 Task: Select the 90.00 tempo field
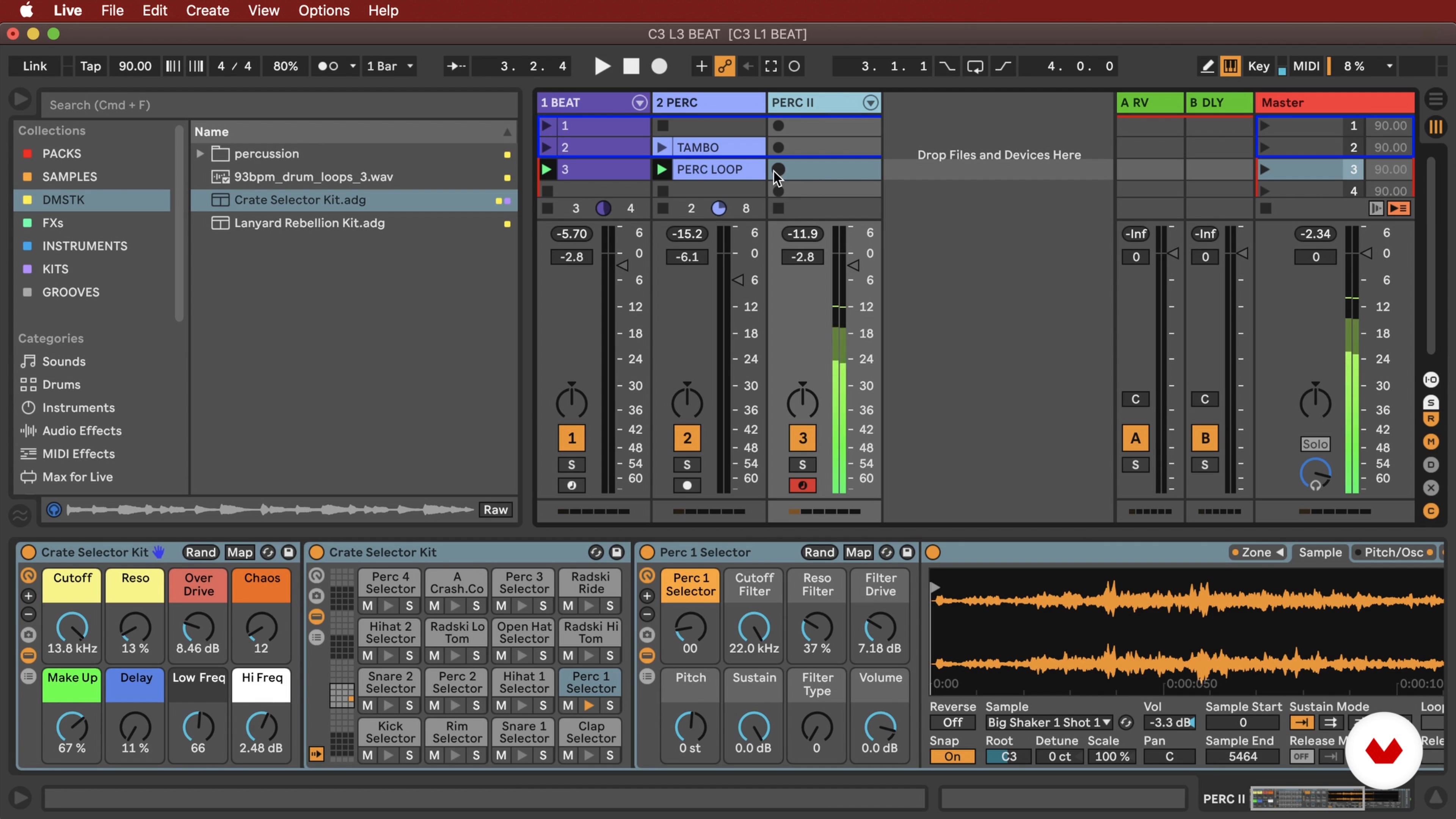click(x=135, y=66)
